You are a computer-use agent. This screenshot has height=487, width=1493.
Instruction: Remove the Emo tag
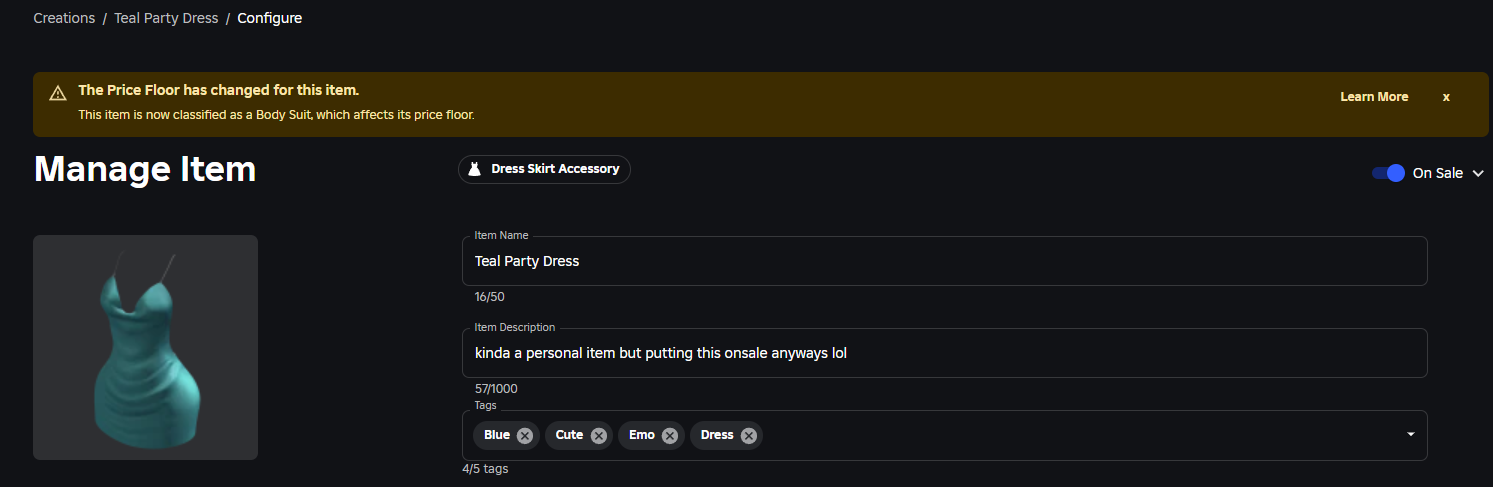670,435
